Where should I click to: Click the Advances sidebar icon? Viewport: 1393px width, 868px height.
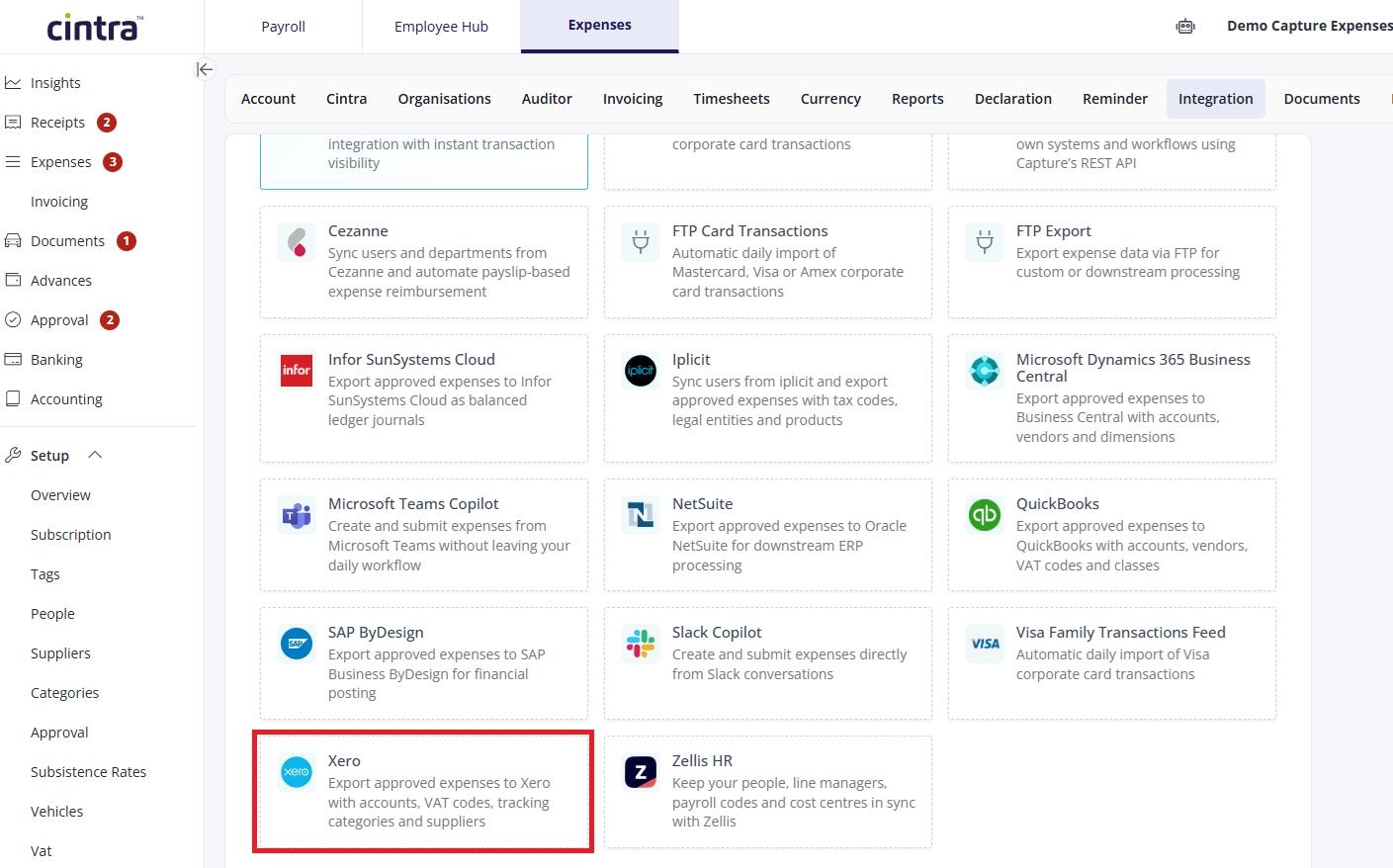13,281
